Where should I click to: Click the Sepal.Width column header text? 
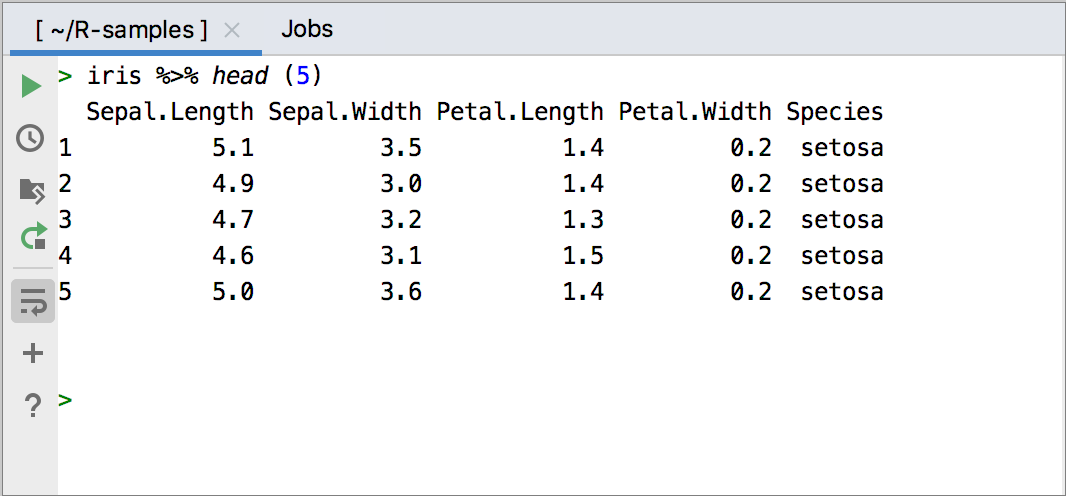(x=345, y=111)
